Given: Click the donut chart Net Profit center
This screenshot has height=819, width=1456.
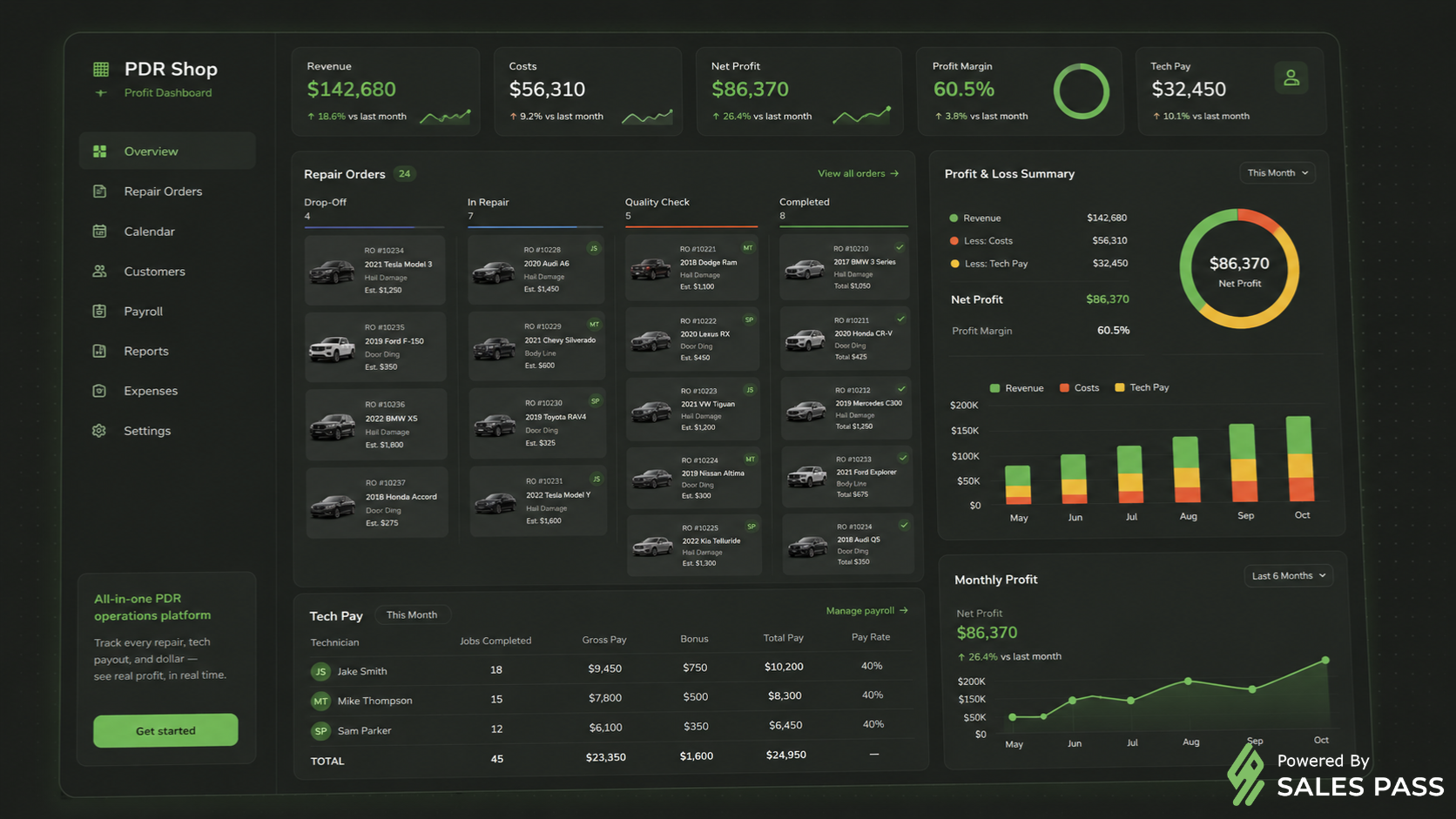Looking at the screenshot, I should point(1239,271).
